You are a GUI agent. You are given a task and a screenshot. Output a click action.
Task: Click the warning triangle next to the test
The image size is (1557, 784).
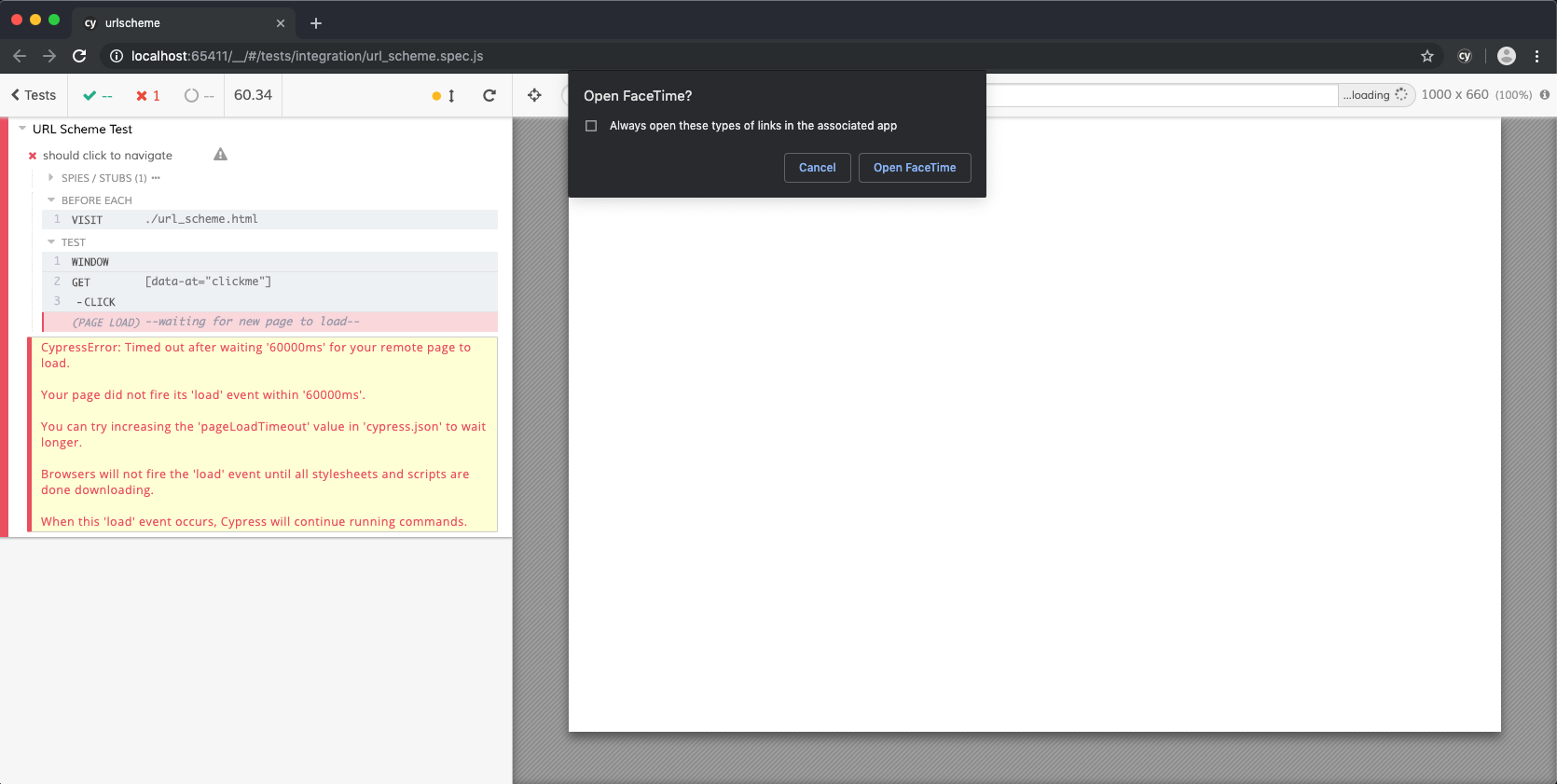coord(220,155)
